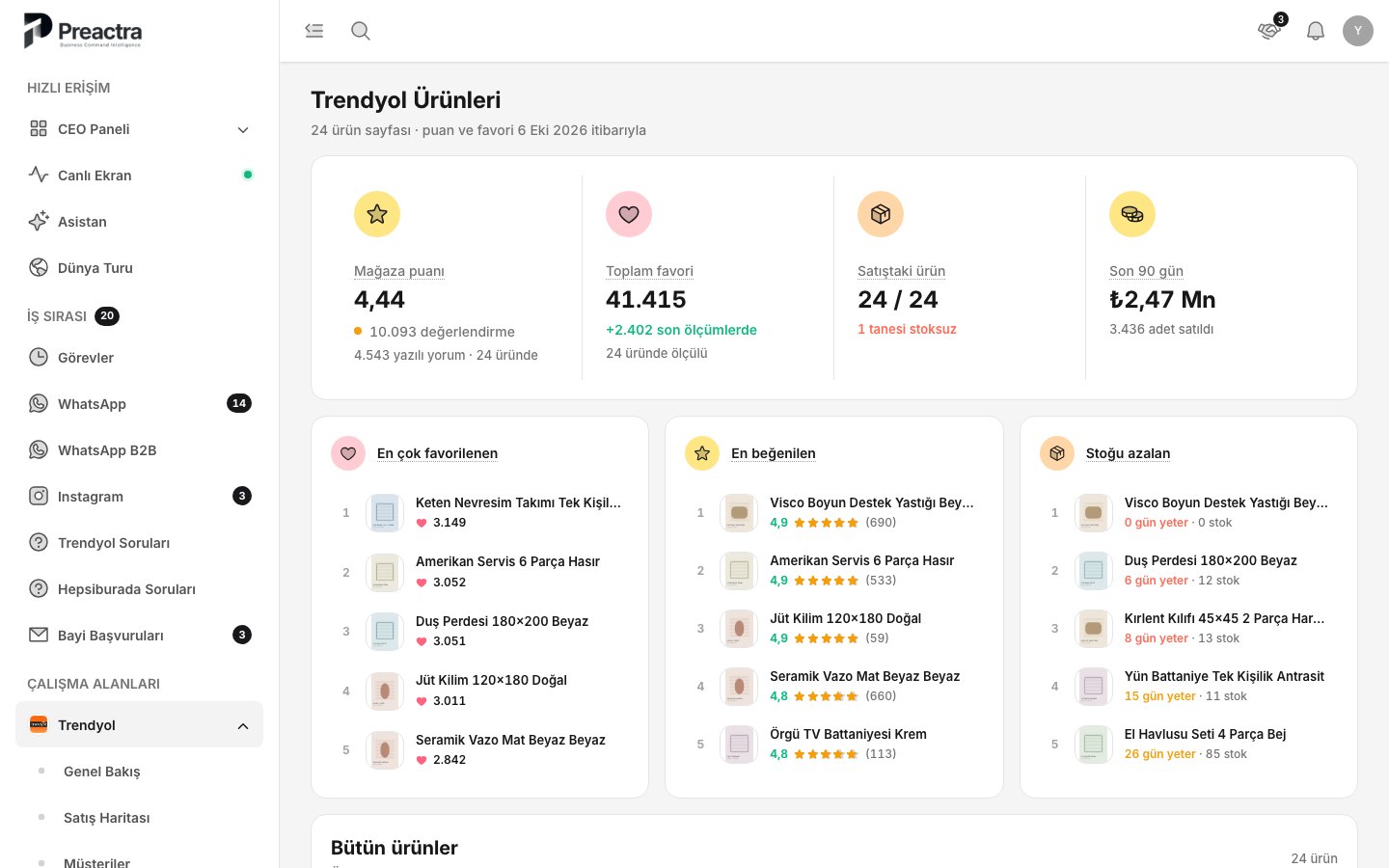The height and width of the screenshot is (868, 1389).
Task: Click the Mağaza puanı star icon
Action: click(377, 214)
